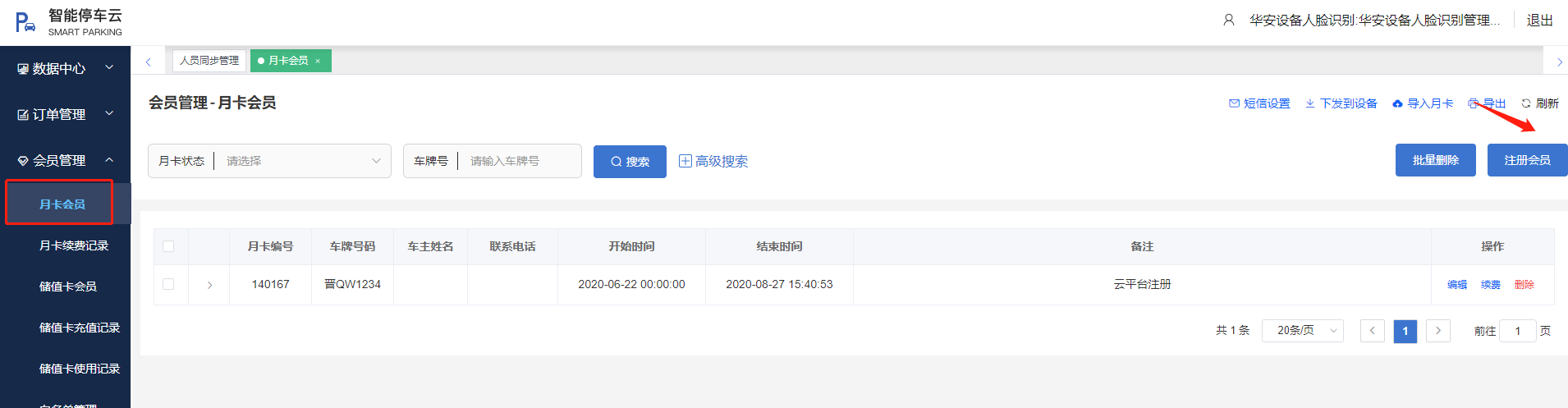
Task: Click the Smart Parking logo icon
Action: (x=25, y=22)
